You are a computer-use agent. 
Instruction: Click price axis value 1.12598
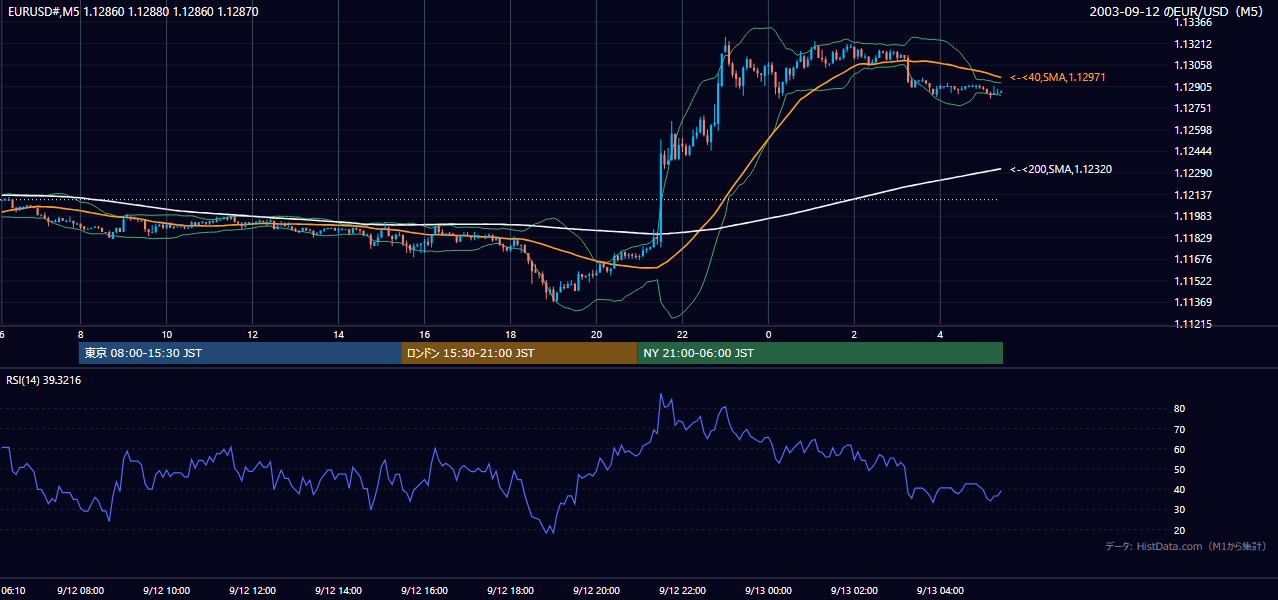[1194, 130]
